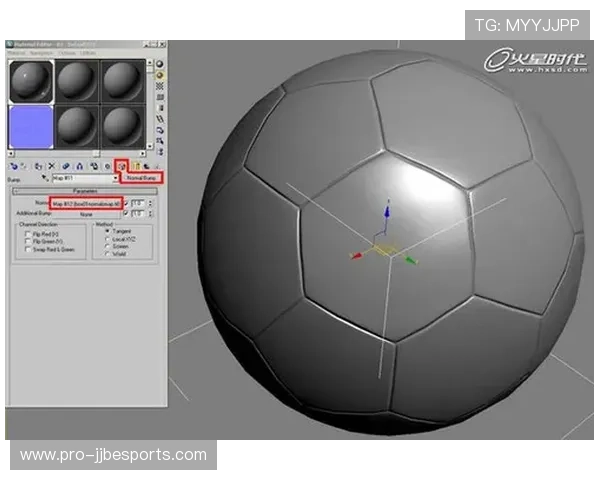Click Assign Material to Selection icon

click(x=38, y=166)
